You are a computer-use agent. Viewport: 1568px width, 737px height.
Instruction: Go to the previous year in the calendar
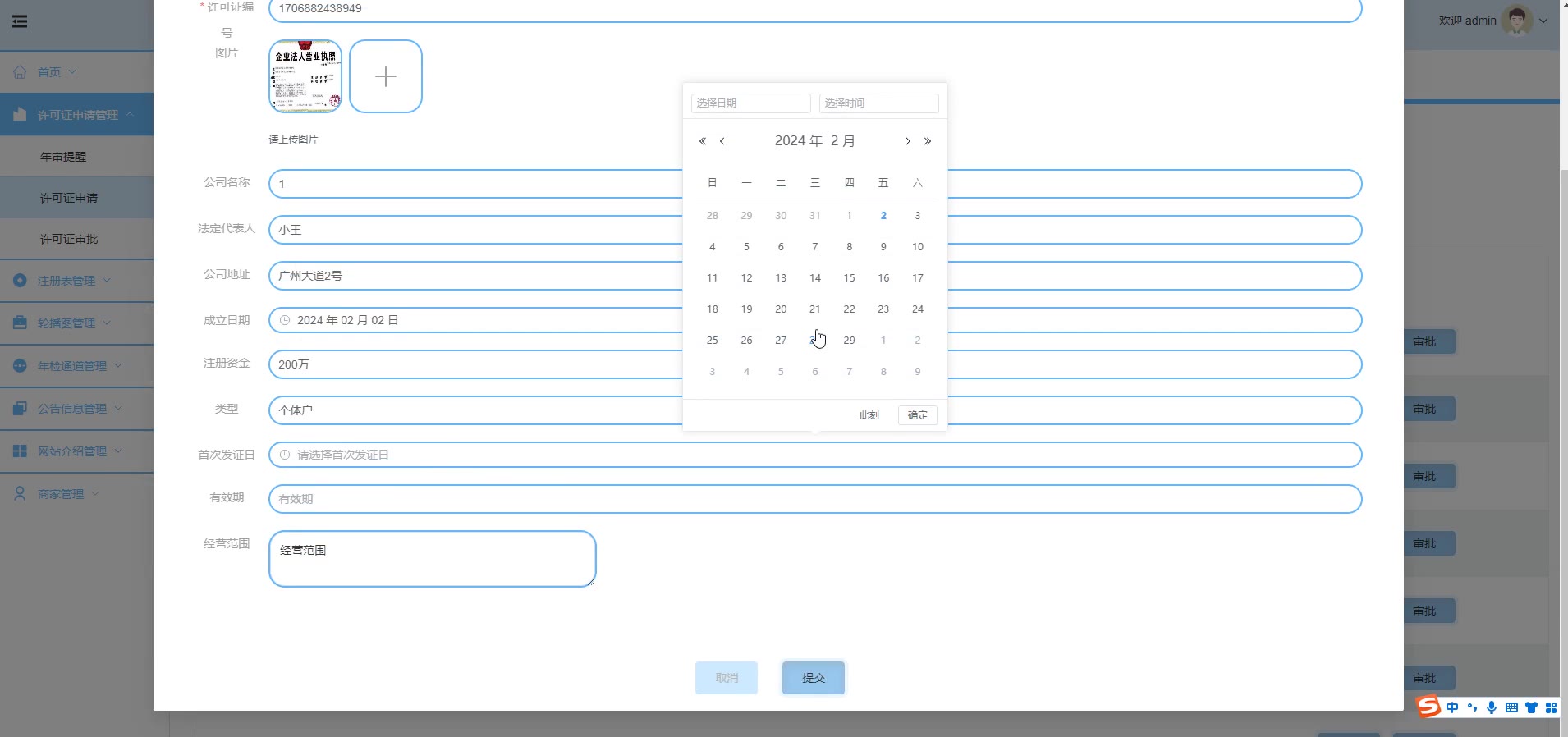pyautogui.click(x=703, y=141)
